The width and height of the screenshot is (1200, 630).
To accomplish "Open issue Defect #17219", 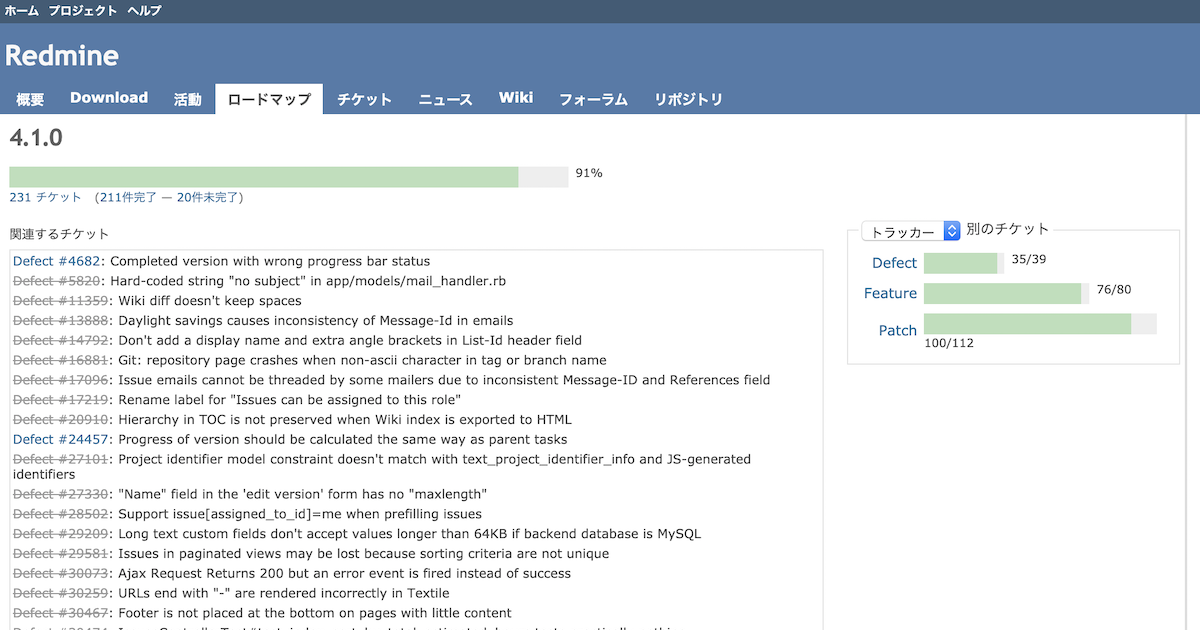I will (x=62, y=400).
